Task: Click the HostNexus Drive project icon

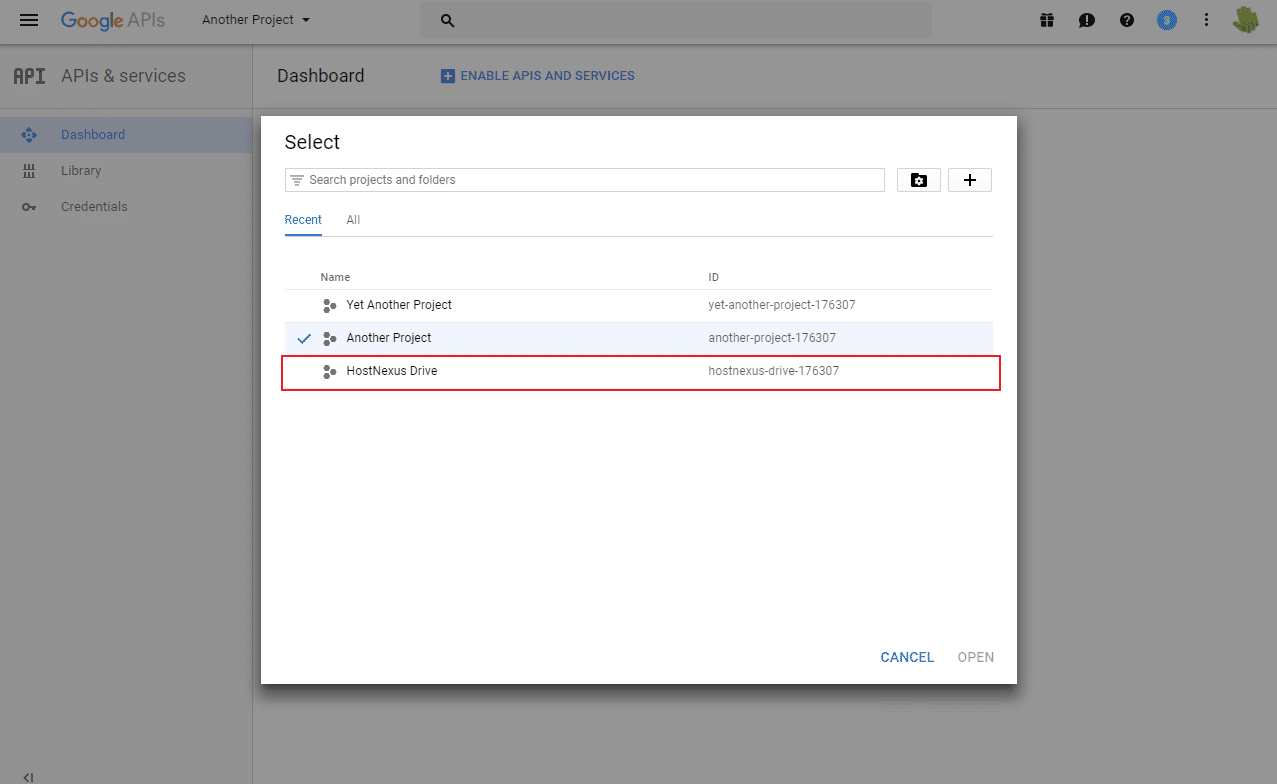Action: point(330,372)
